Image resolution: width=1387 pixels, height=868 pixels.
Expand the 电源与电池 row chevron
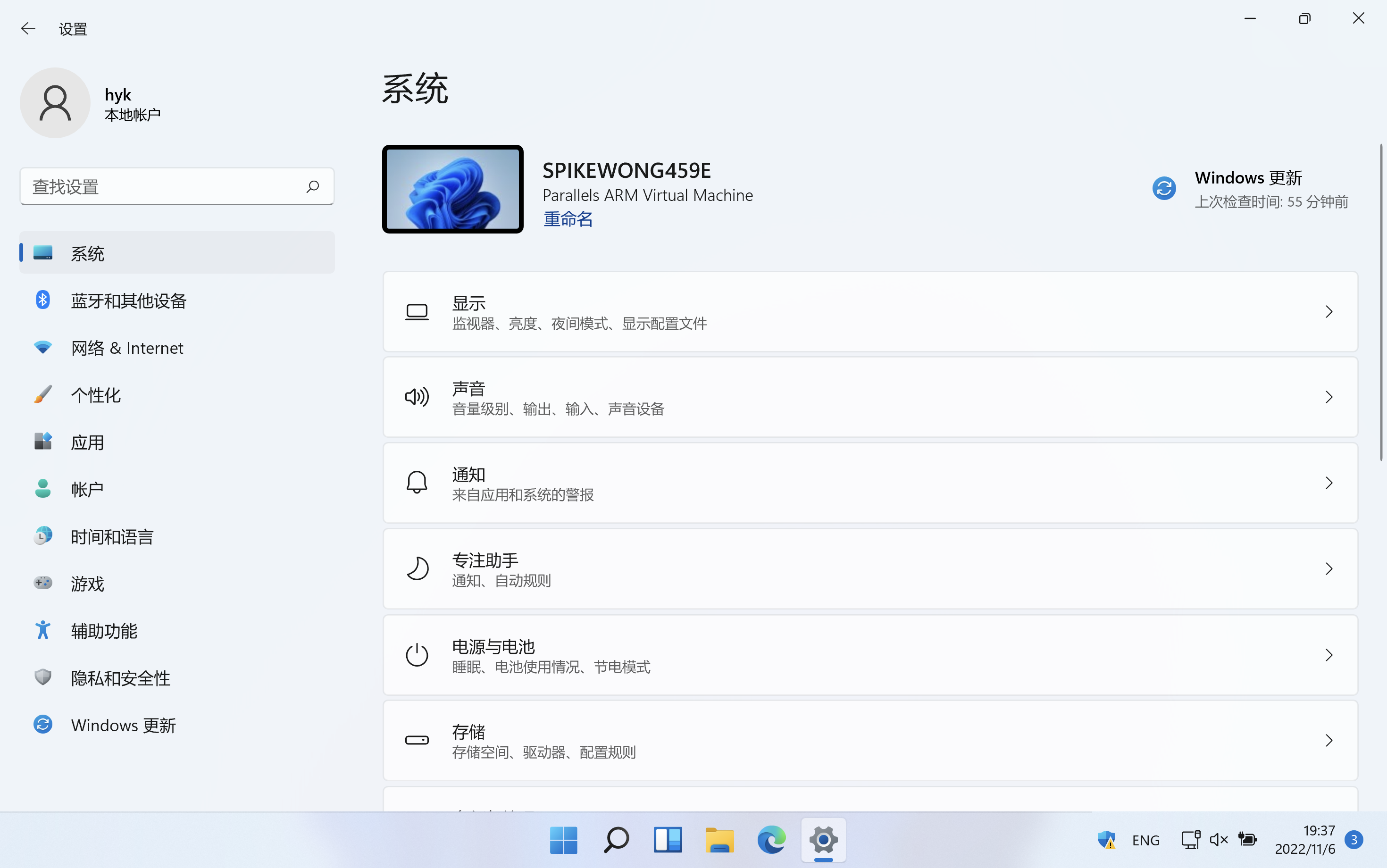click(1329, 655)
